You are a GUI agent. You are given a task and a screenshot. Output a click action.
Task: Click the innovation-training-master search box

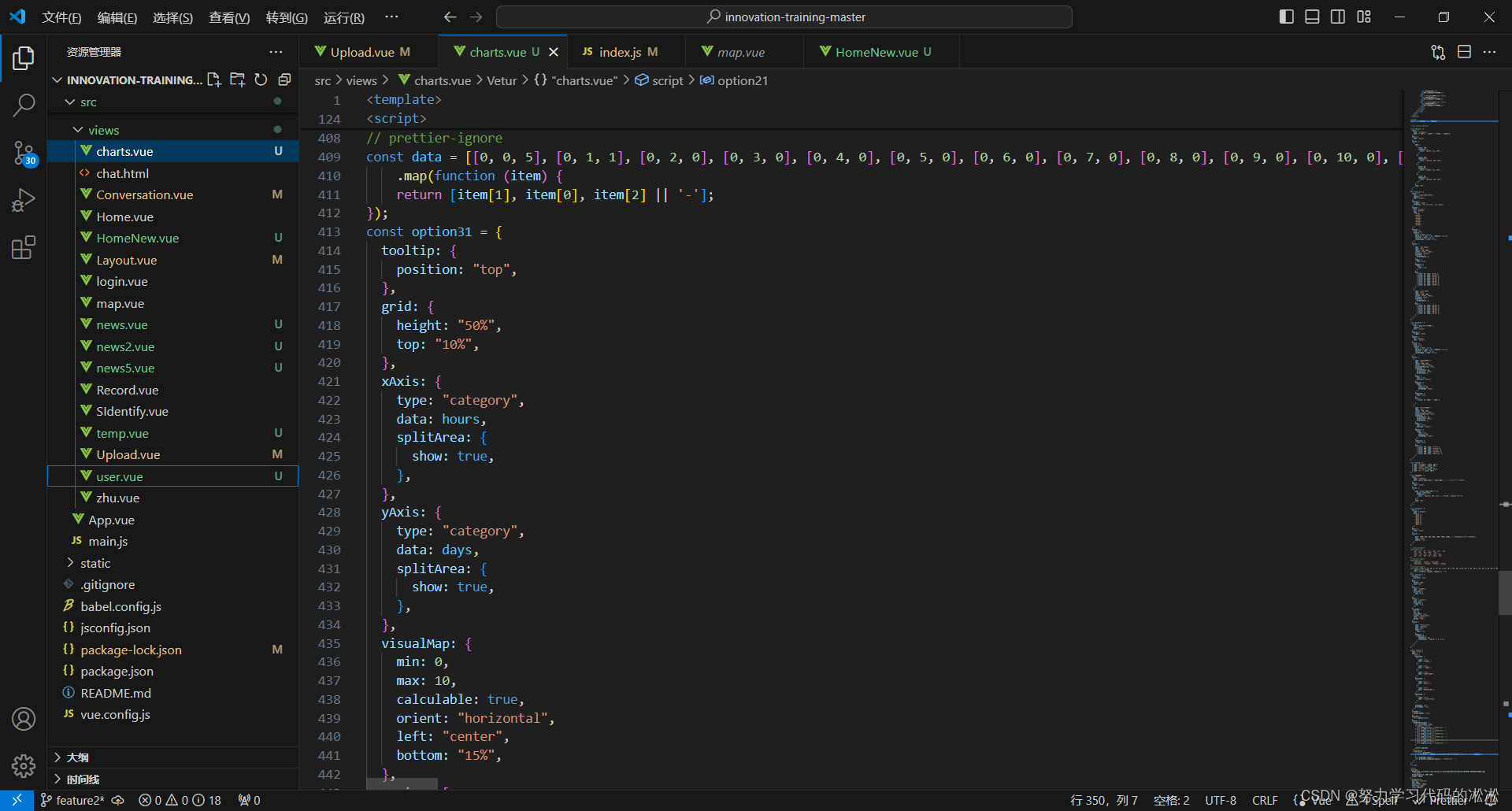784,17
